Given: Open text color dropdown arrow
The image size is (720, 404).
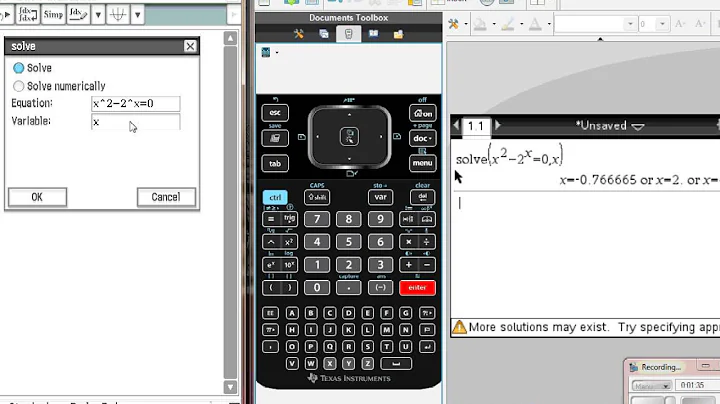Looking at the screenshot, I should (x=549, y=24).
